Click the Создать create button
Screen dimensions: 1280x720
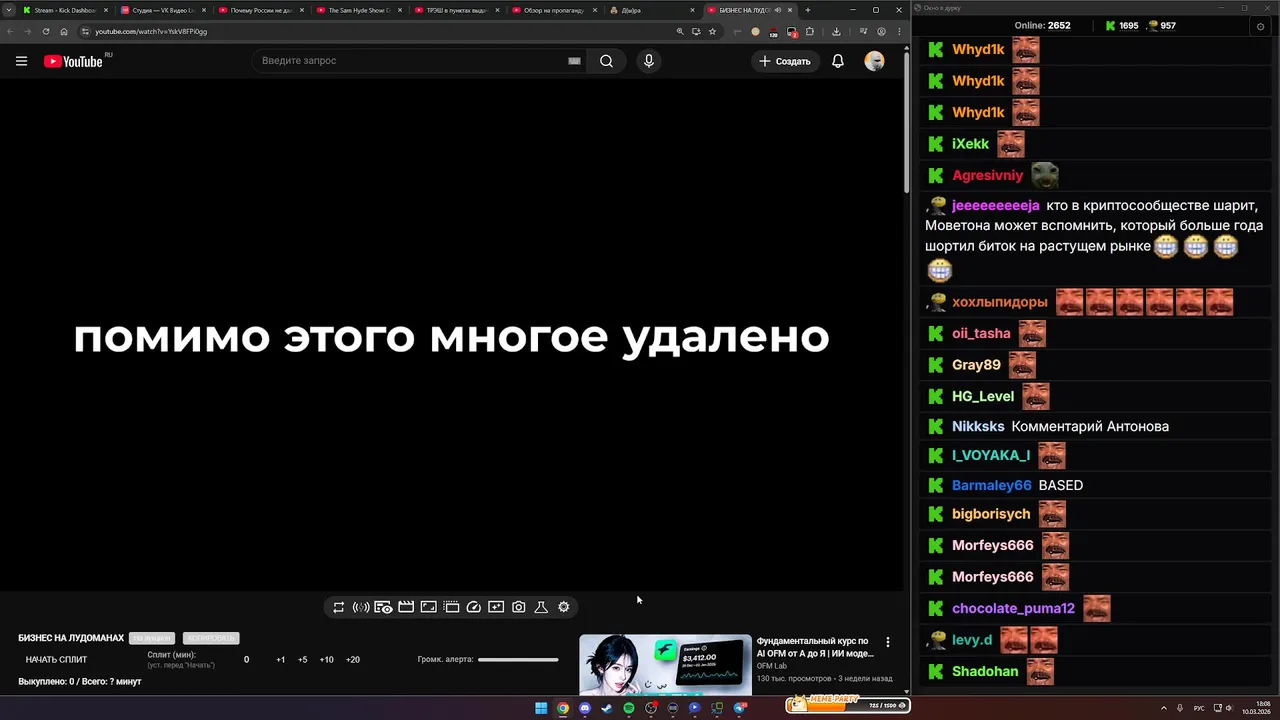785,61
